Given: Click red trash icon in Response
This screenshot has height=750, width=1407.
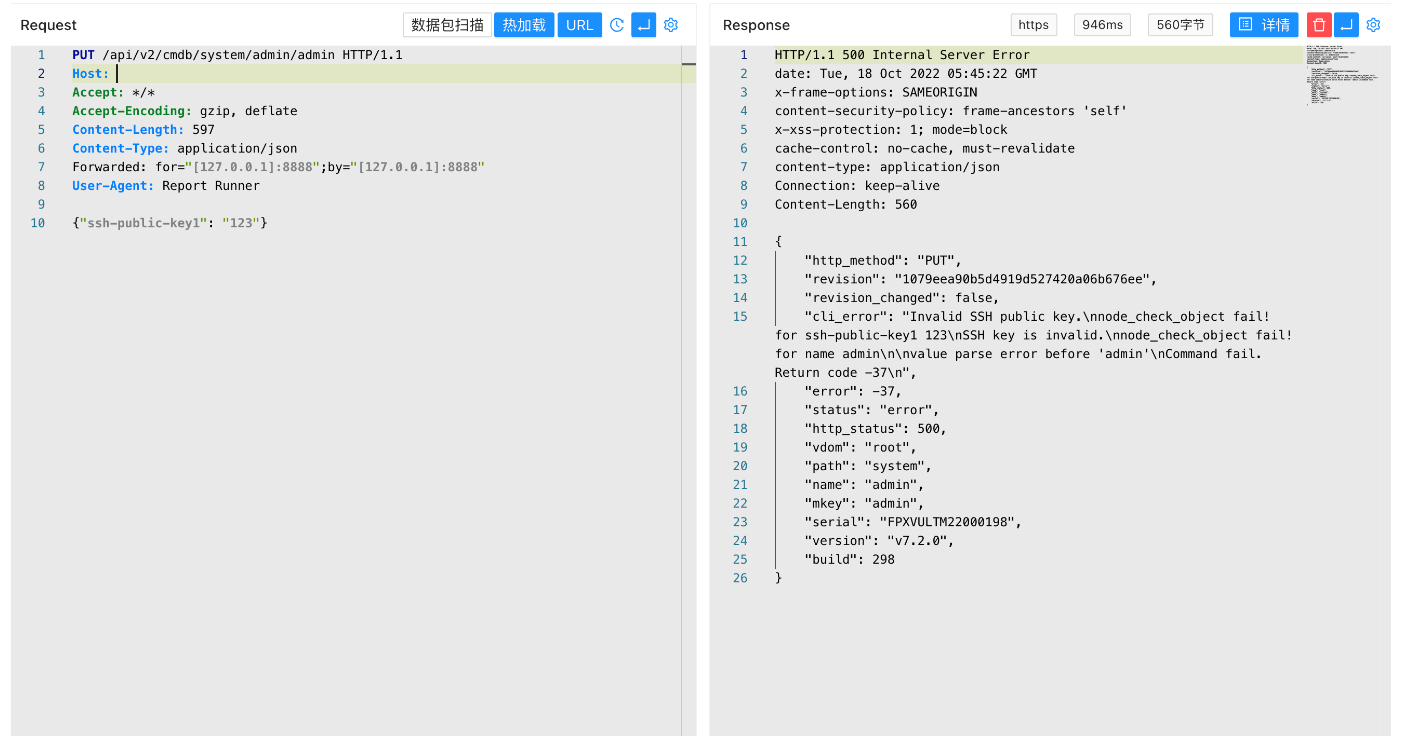Looking at the screenshot, I should pyautogui.click(x=1319, y=25).
